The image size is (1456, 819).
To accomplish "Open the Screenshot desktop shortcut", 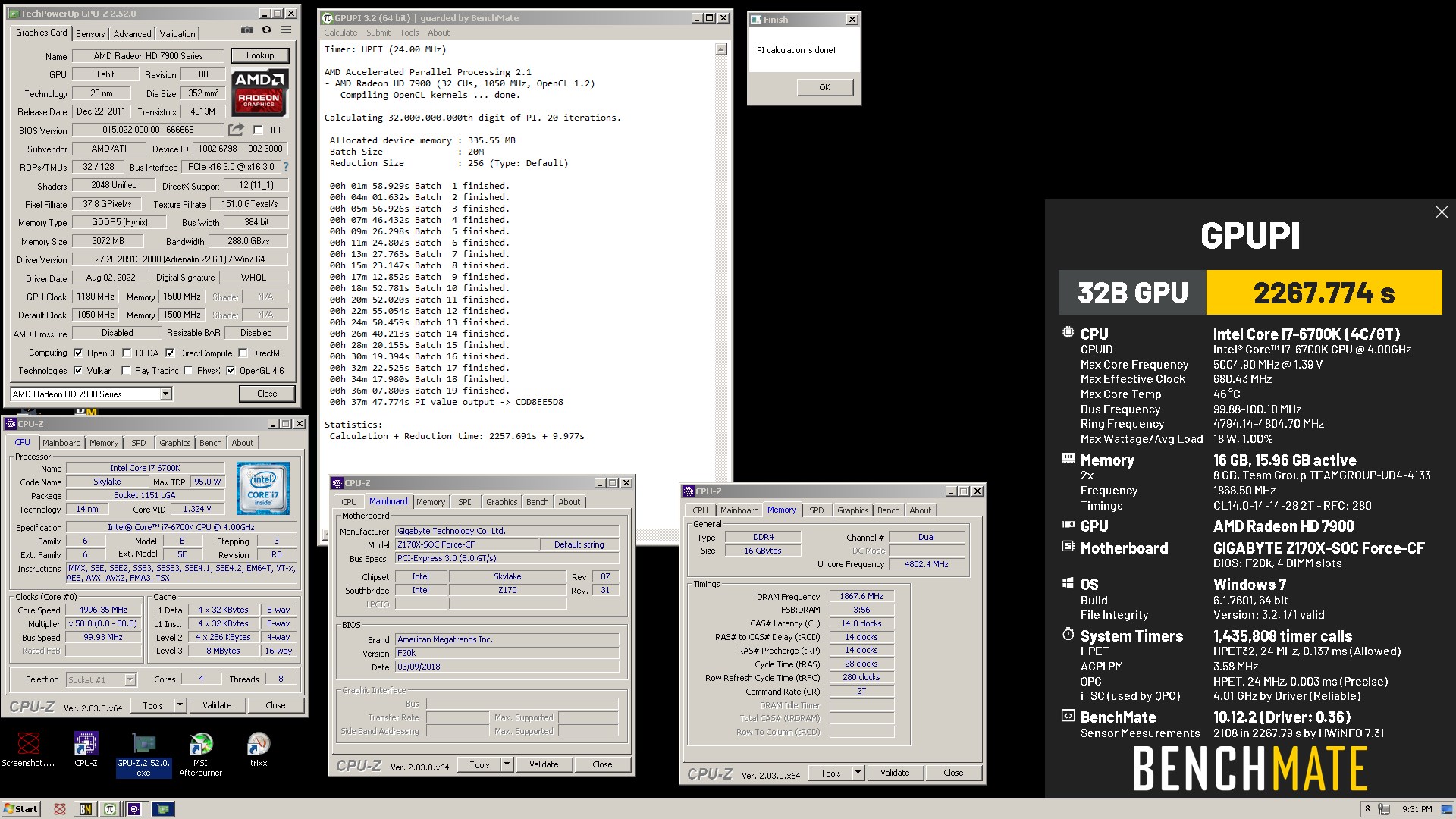I will point(28,749).
